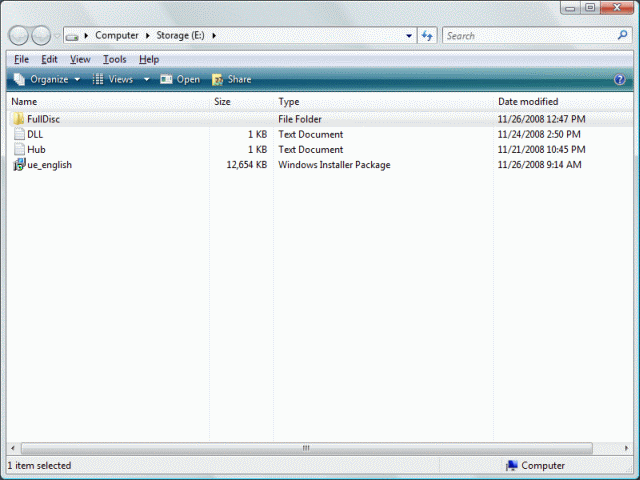This screenshot has width=640, height=480.
Task: Select the DLL text document icon
Action: click(x=19, y=134)
